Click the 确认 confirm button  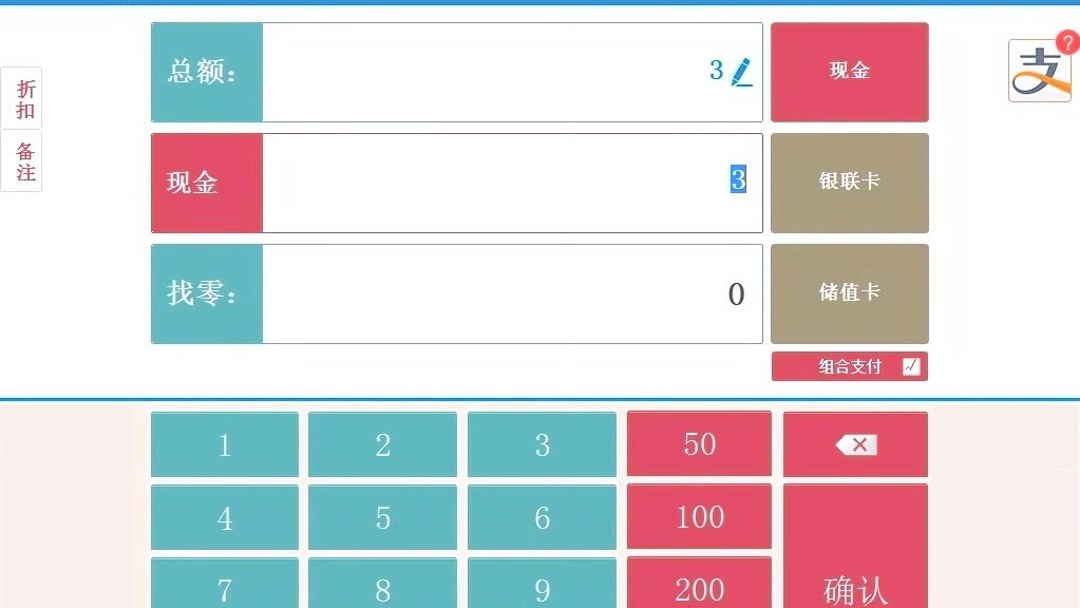tap(855, 547)
